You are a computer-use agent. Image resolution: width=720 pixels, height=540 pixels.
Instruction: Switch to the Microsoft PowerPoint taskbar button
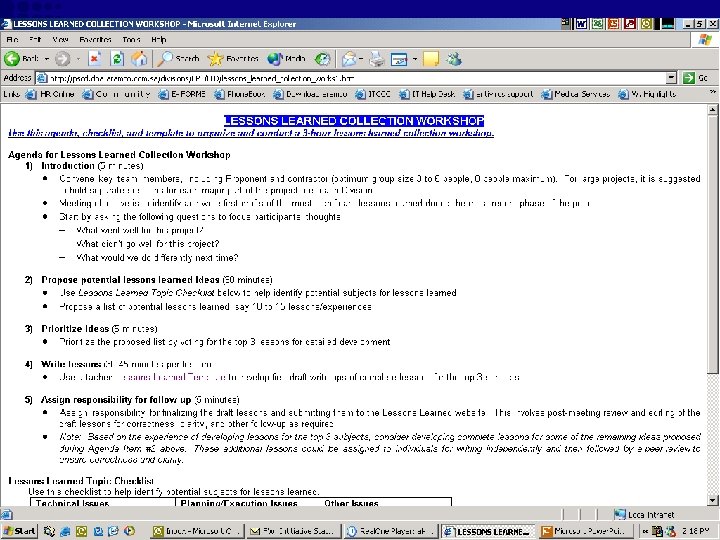click(587, 531)
